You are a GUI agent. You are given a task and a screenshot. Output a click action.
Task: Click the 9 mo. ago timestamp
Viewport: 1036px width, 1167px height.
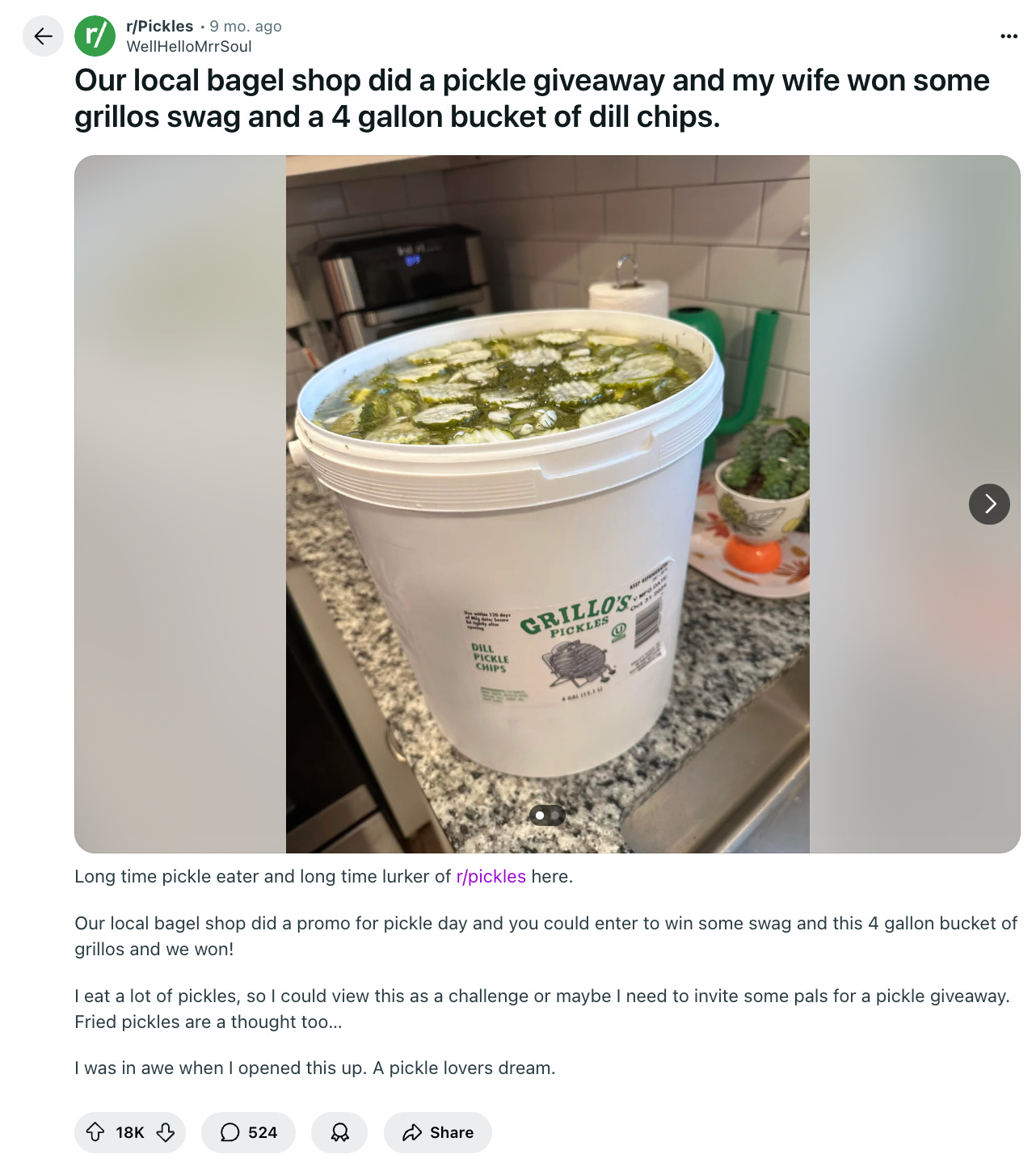[x=246, y=26]
